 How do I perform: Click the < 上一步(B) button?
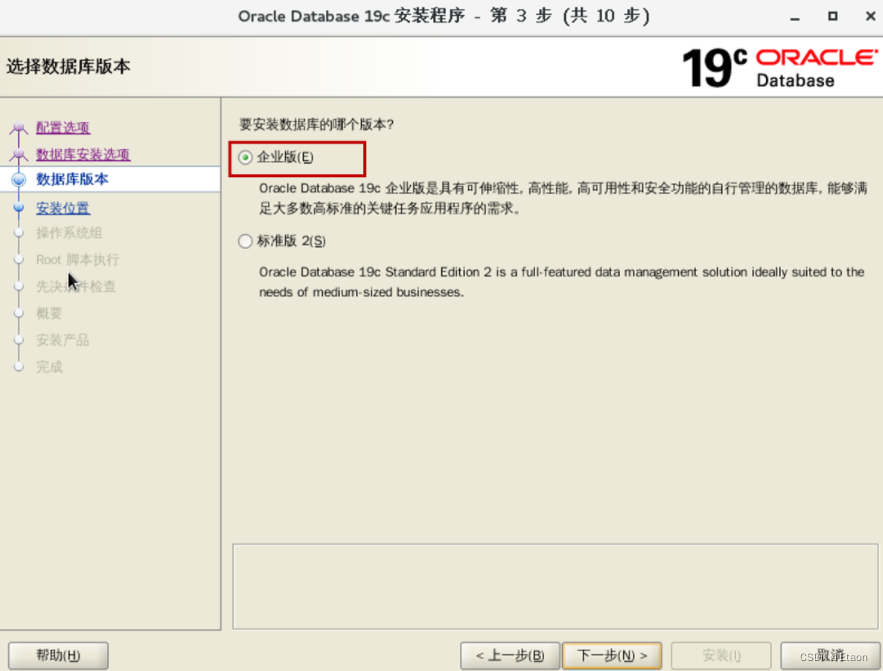(x=510, y=656)
